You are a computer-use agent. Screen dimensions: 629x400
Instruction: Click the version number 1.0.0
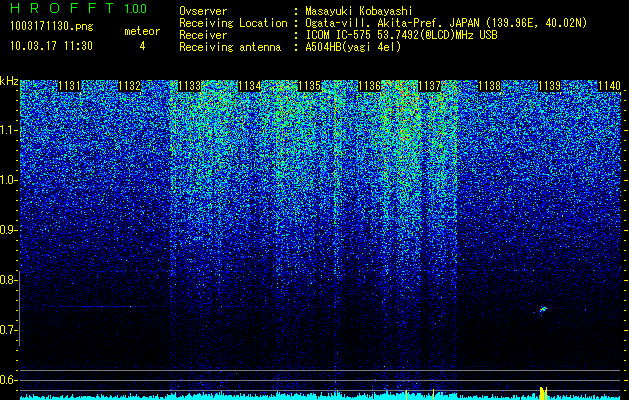(x=135, y=8)
